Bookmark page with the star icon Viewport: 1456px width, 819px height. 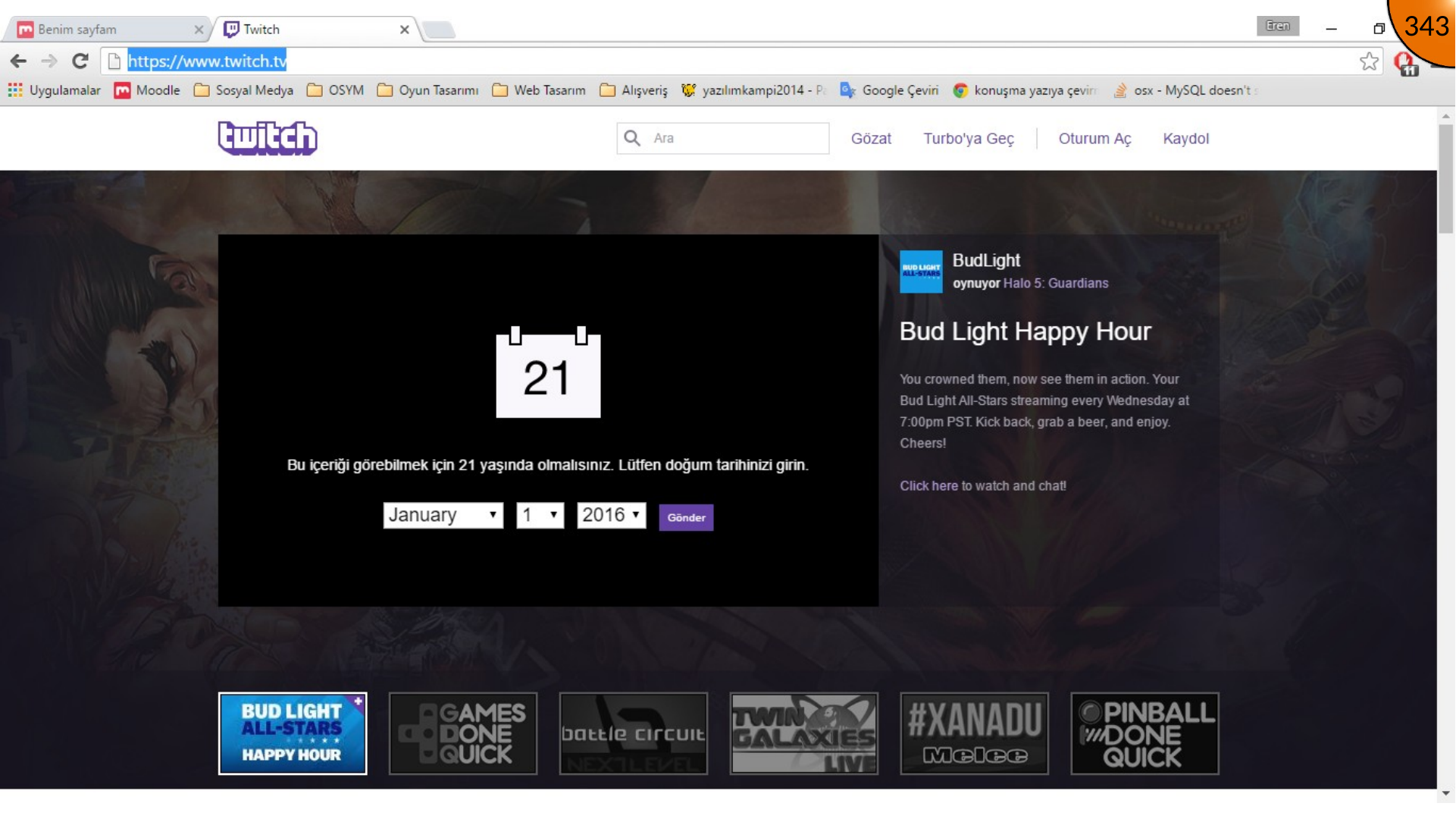click(x=1369, y=61)
